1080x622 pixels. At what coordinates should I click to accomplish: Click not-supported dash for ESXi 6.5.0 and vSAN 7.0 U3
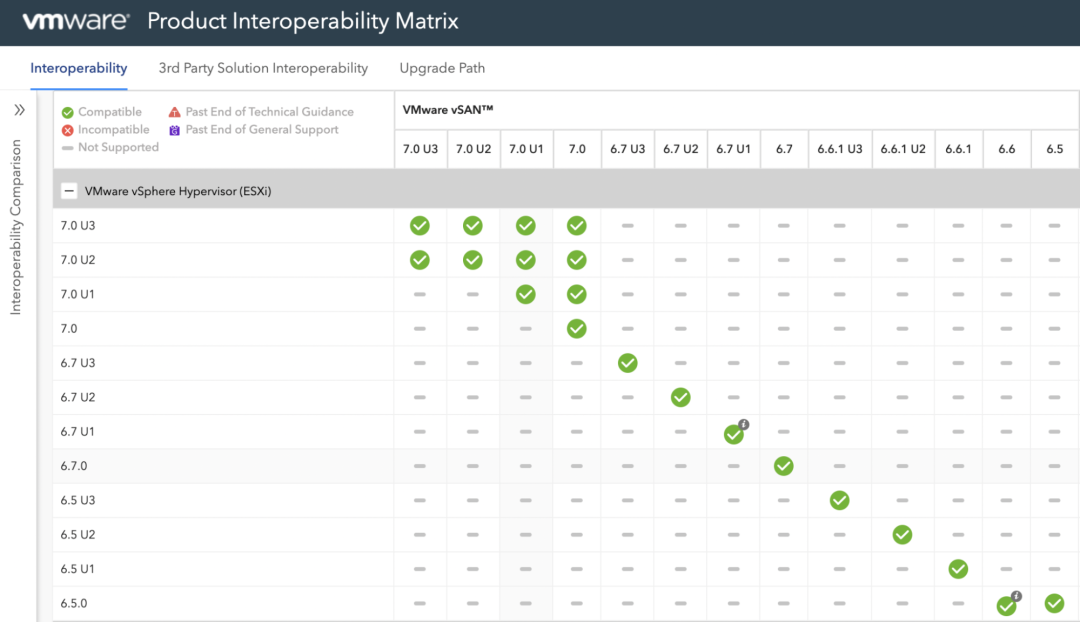(419, 603)
